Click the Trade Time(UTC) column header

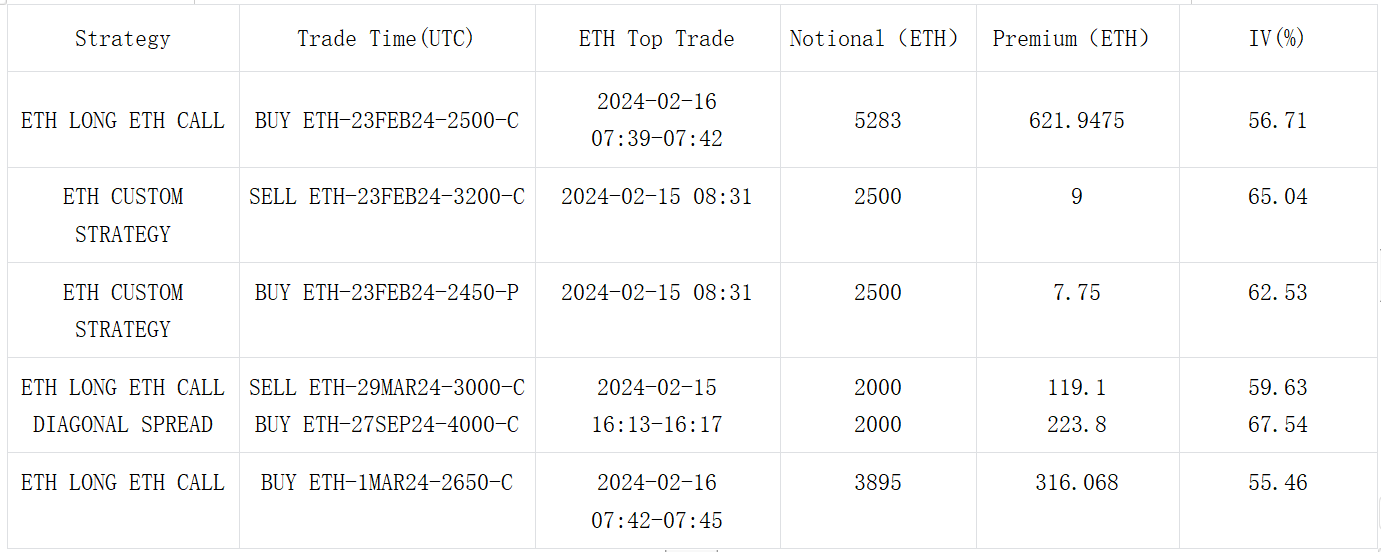click(386, 39)
